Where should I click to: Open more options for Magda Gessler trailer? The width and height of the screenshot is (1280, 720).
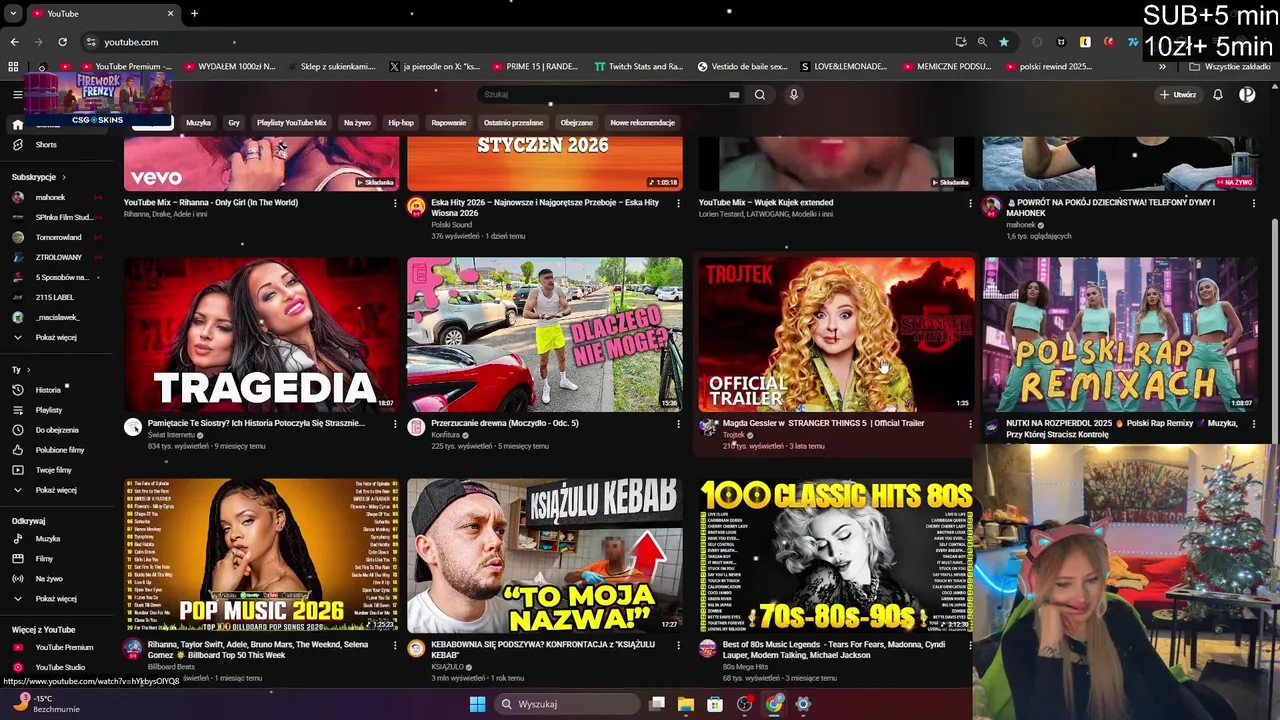[x=970, y=424]
